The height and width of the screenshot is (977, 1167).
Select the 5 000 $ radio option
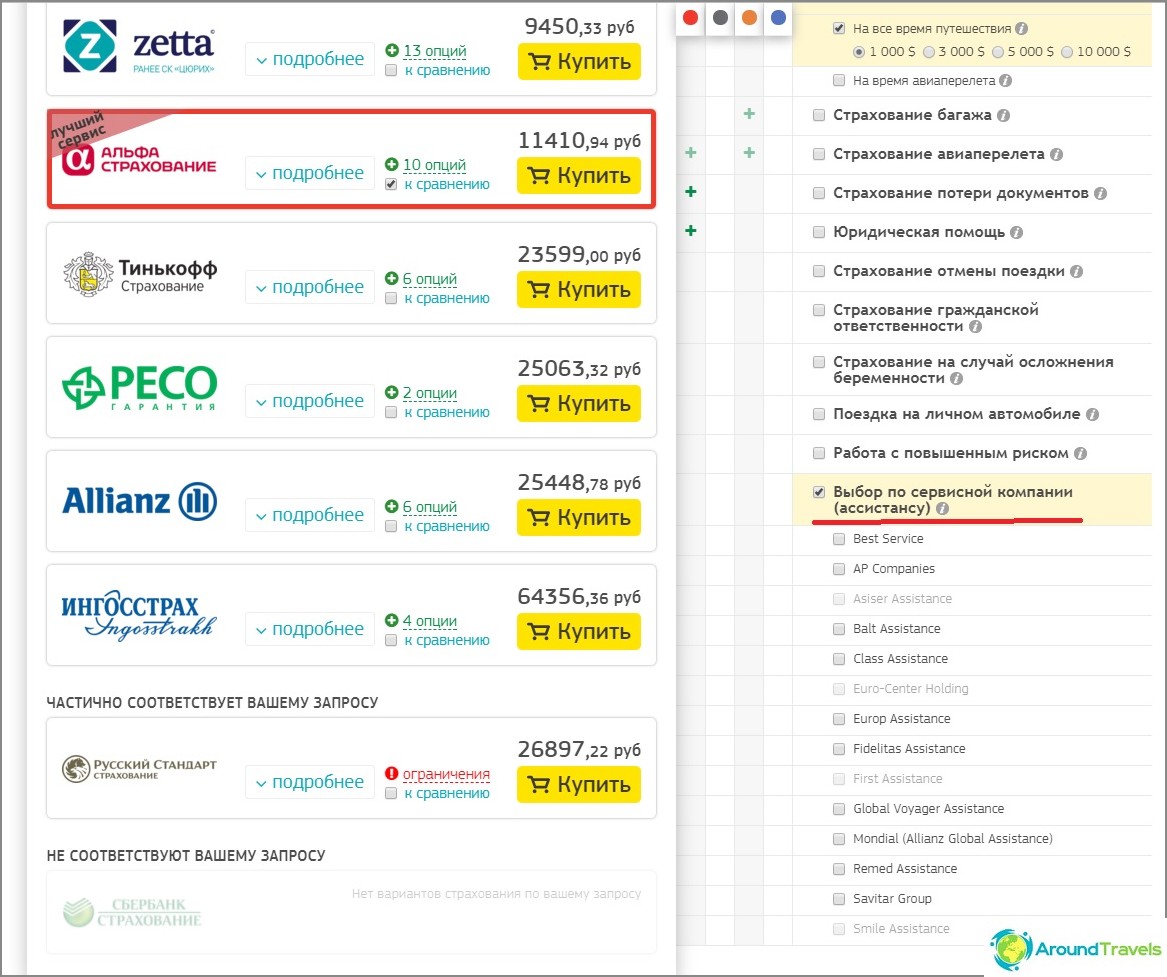tap(998, 52)
